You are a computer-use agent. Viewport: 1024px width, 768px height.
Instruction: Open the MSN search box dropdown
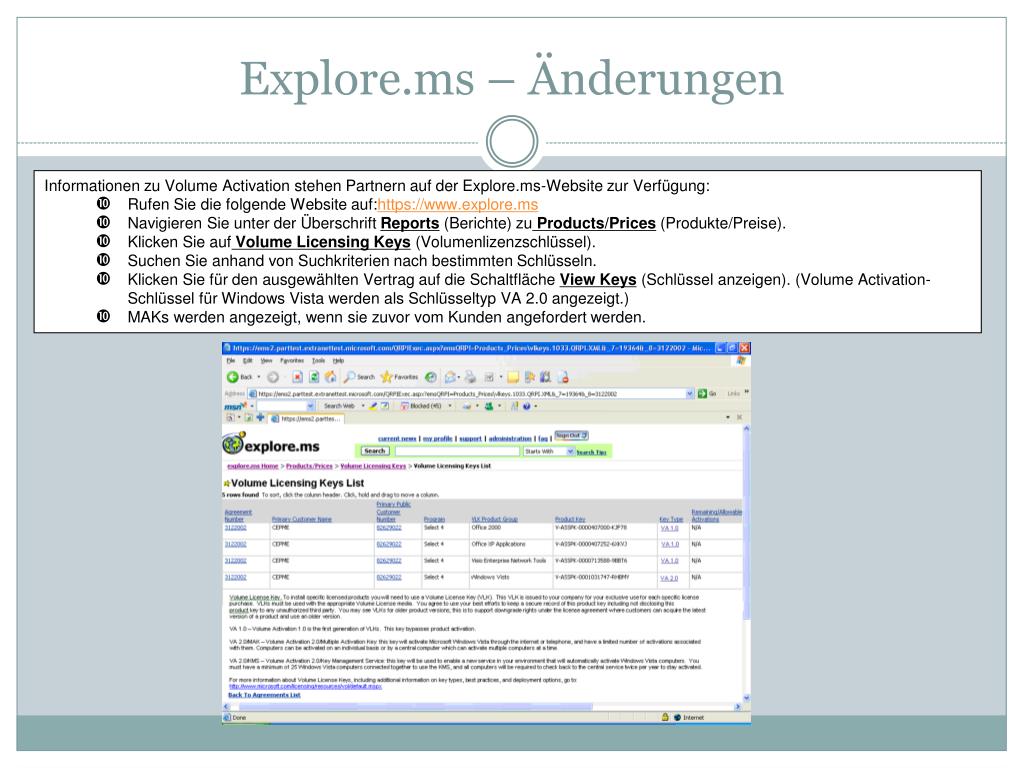311,406
